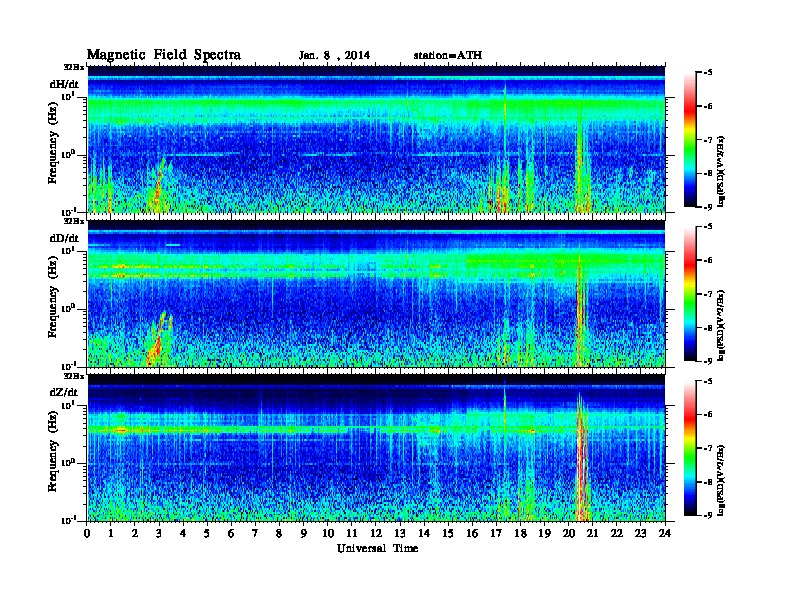Click the "15" tick on the time axis
Viewport: 792px width, 612px height.
[x=449, y=534]
